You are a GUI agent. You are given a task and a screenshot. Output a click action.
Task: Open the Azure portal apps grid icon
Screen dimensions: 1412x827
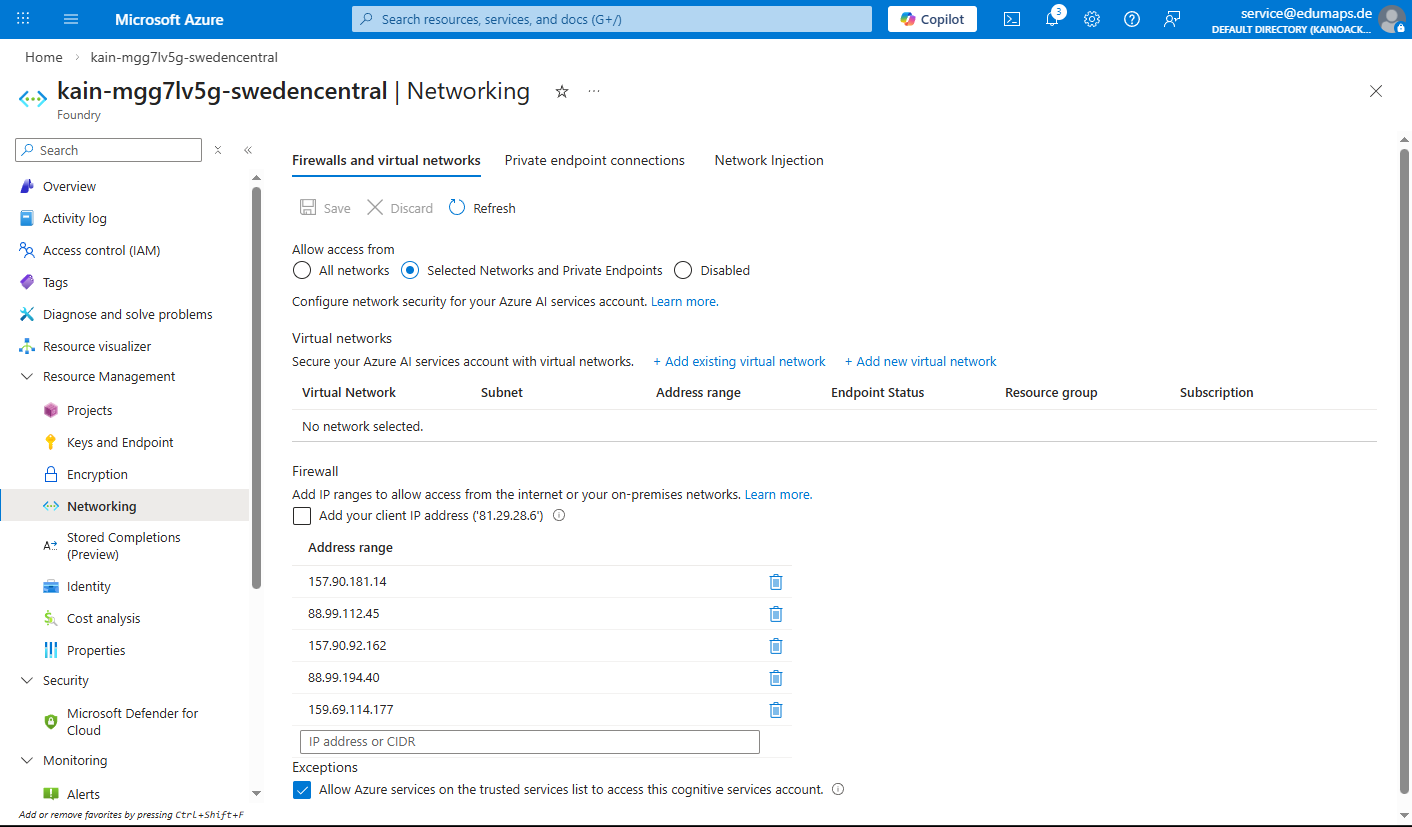click(23, 19)
